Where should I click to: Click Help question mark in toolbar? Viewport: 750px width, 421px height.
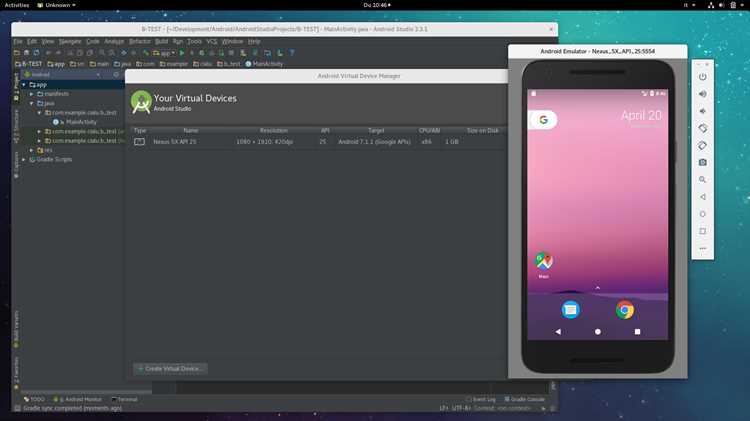(292, 53)
